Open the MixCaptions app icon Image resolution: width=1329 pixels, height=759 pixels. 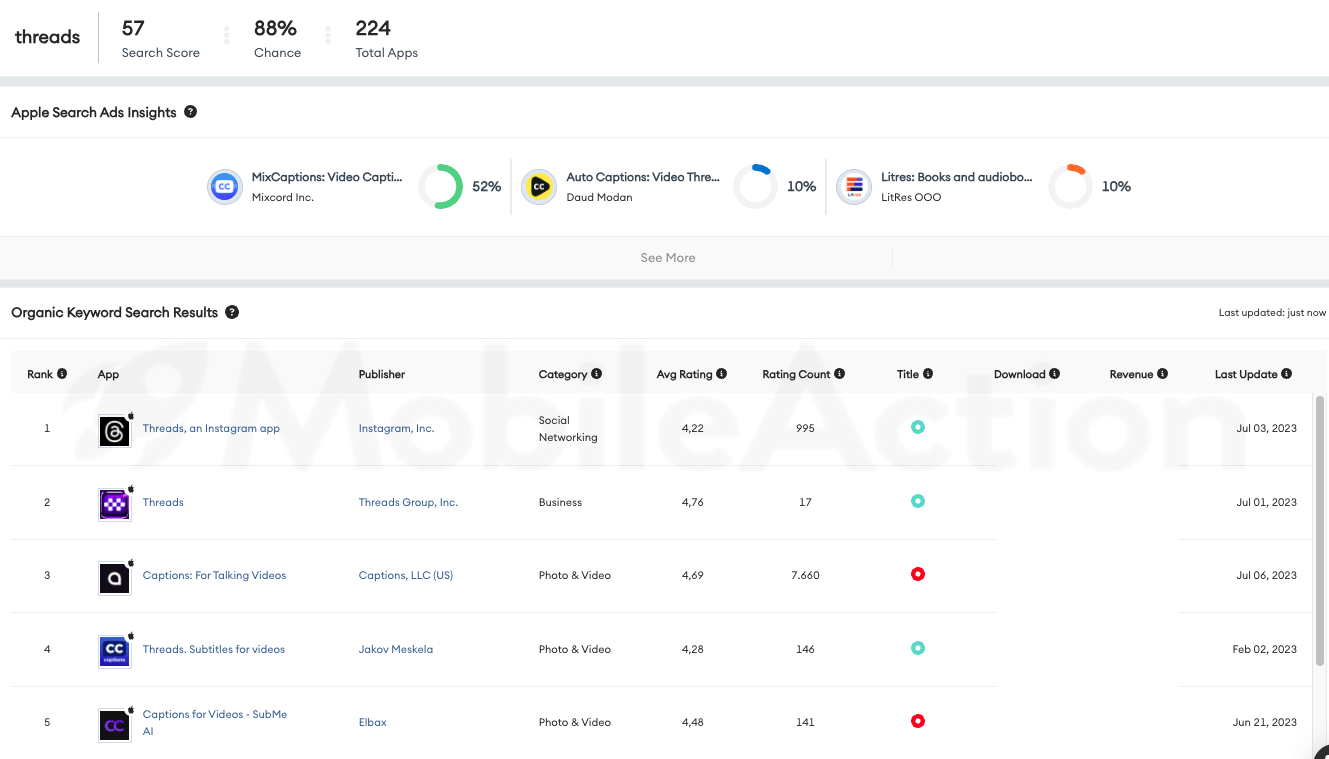click(x=225, y=187)
